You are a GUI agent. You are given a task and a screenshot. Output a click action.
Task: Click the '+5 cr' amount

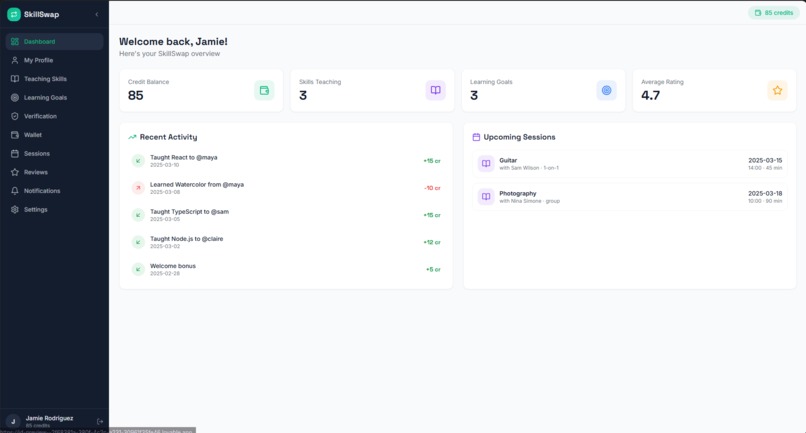click(x=433, y=269)
